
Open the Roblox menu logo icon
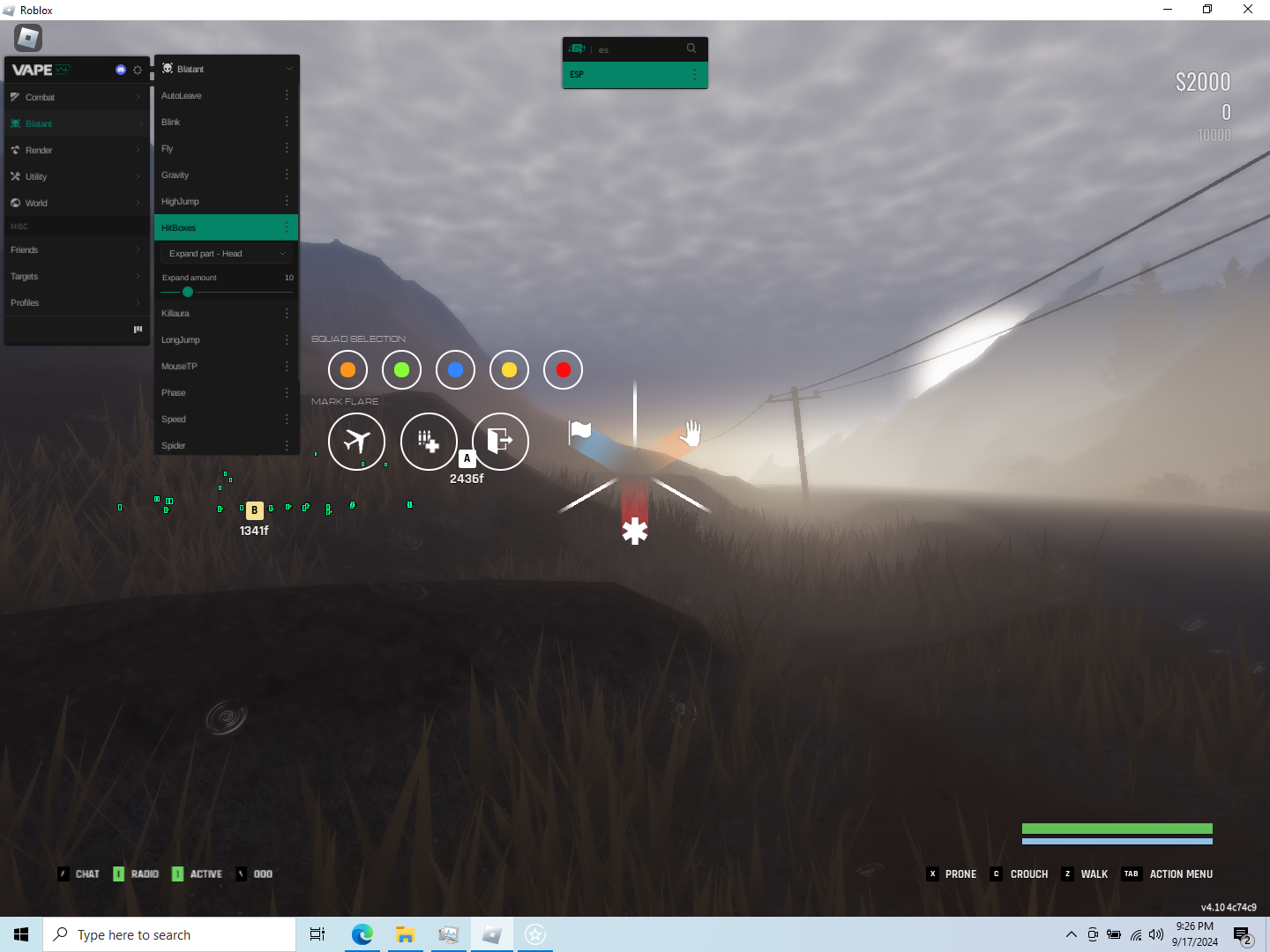28,38
